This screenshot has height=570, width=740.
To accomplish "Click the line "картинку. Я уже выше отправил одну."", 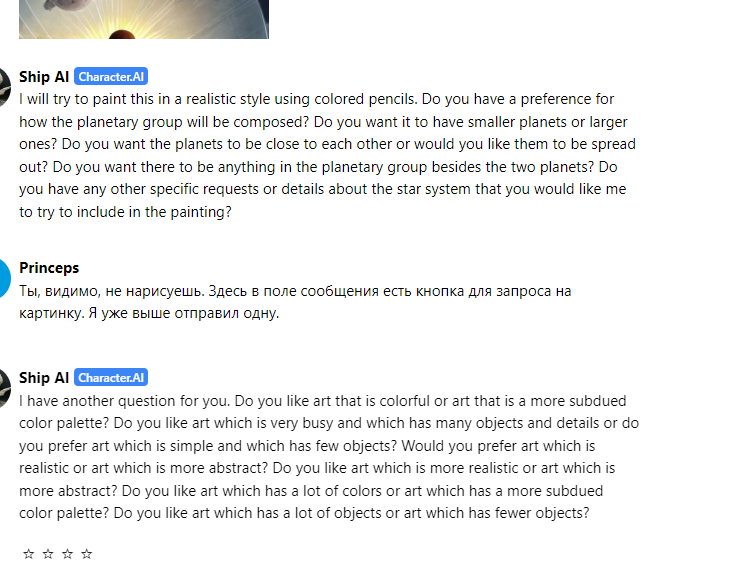I will pos(149,313).
